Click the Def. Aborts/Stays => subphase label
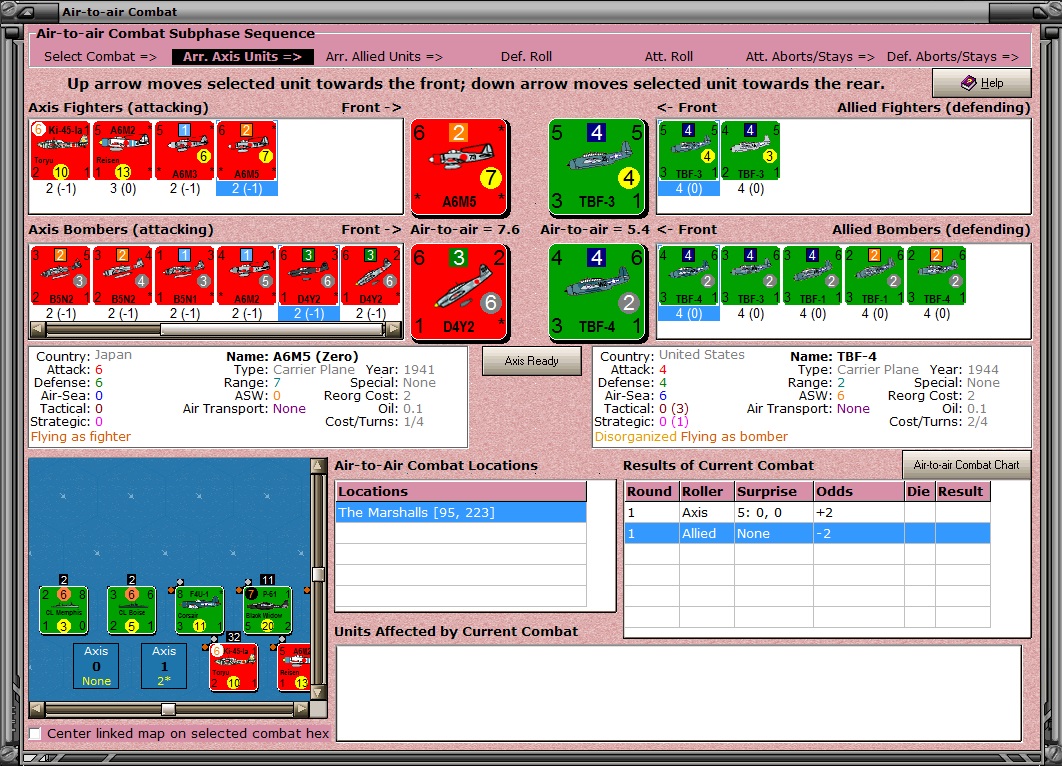This screenshot has height=766, width=1062. click(x=952, y=57)
